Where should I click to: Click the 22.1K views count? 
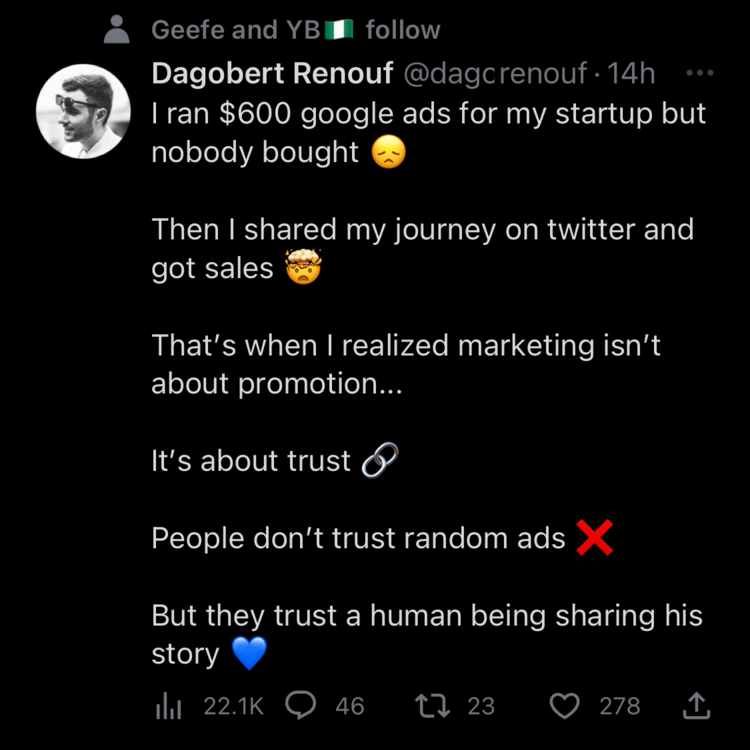[233, 706]
